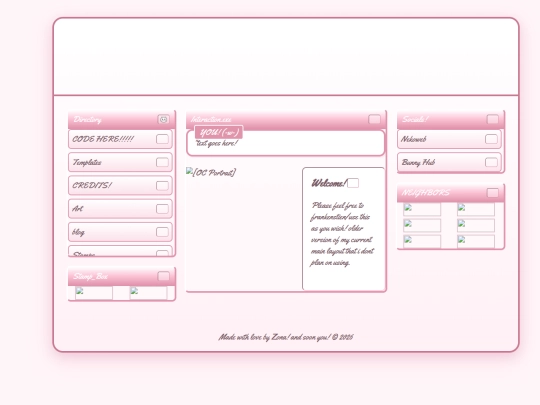This screenshot has width=540, height=405.
Task: Click the top-right NEIGHBORS button image
Action: coord(476,209)
